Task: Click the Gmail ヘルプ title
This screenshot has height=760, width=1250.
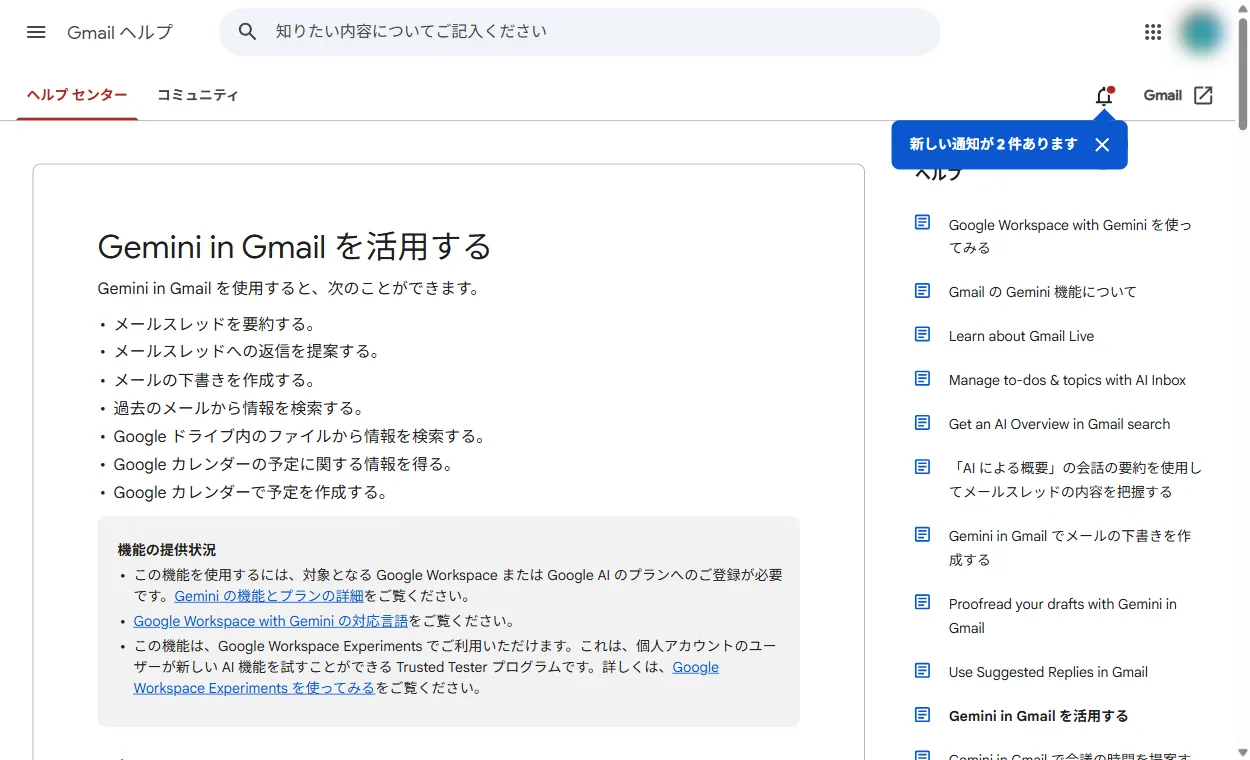Action: (120, 32)
